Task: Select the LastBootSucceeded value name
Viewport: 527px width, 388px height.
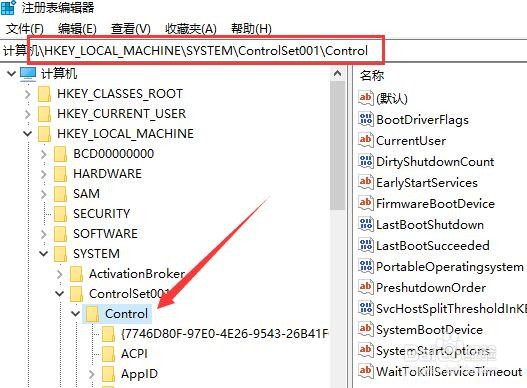Action: (433, 245)
